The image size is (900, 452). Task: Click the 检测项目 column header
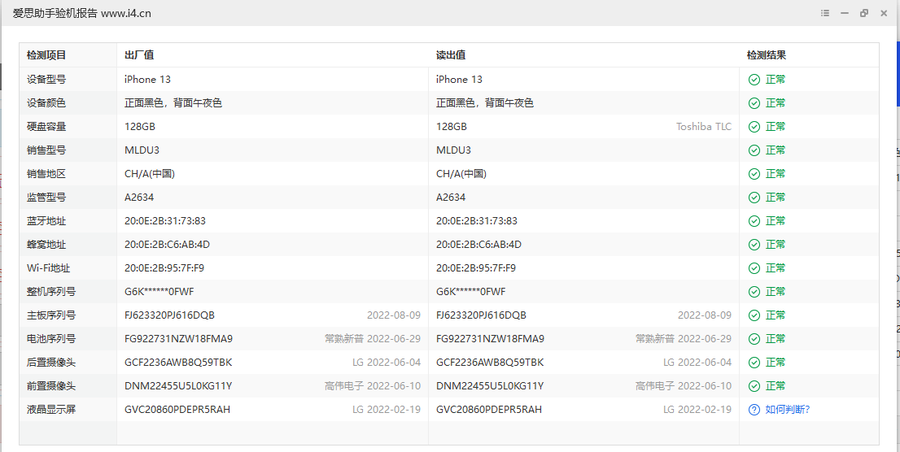[x=46, y=55]
